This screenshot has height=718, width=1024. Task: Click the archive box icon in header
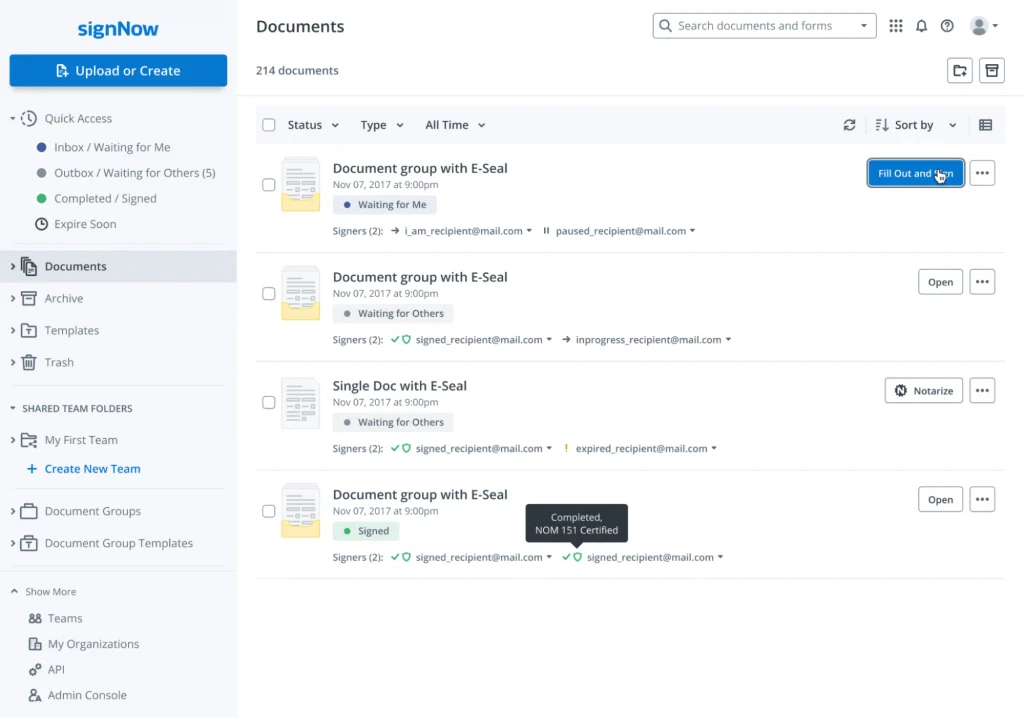pos(991,70)
